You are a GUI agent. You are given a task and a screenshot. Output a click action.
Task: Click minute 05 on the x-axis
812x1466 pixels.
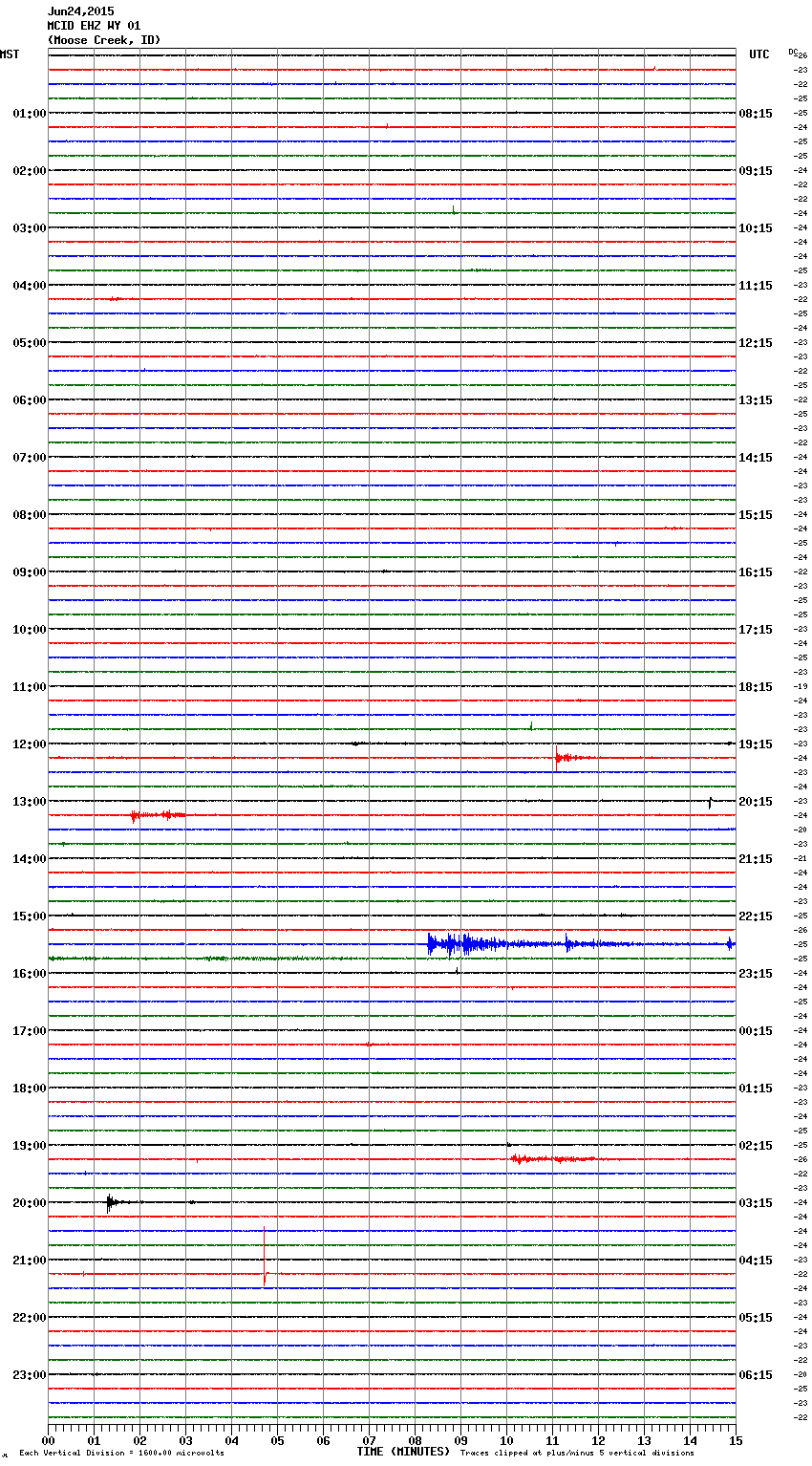277,1440
